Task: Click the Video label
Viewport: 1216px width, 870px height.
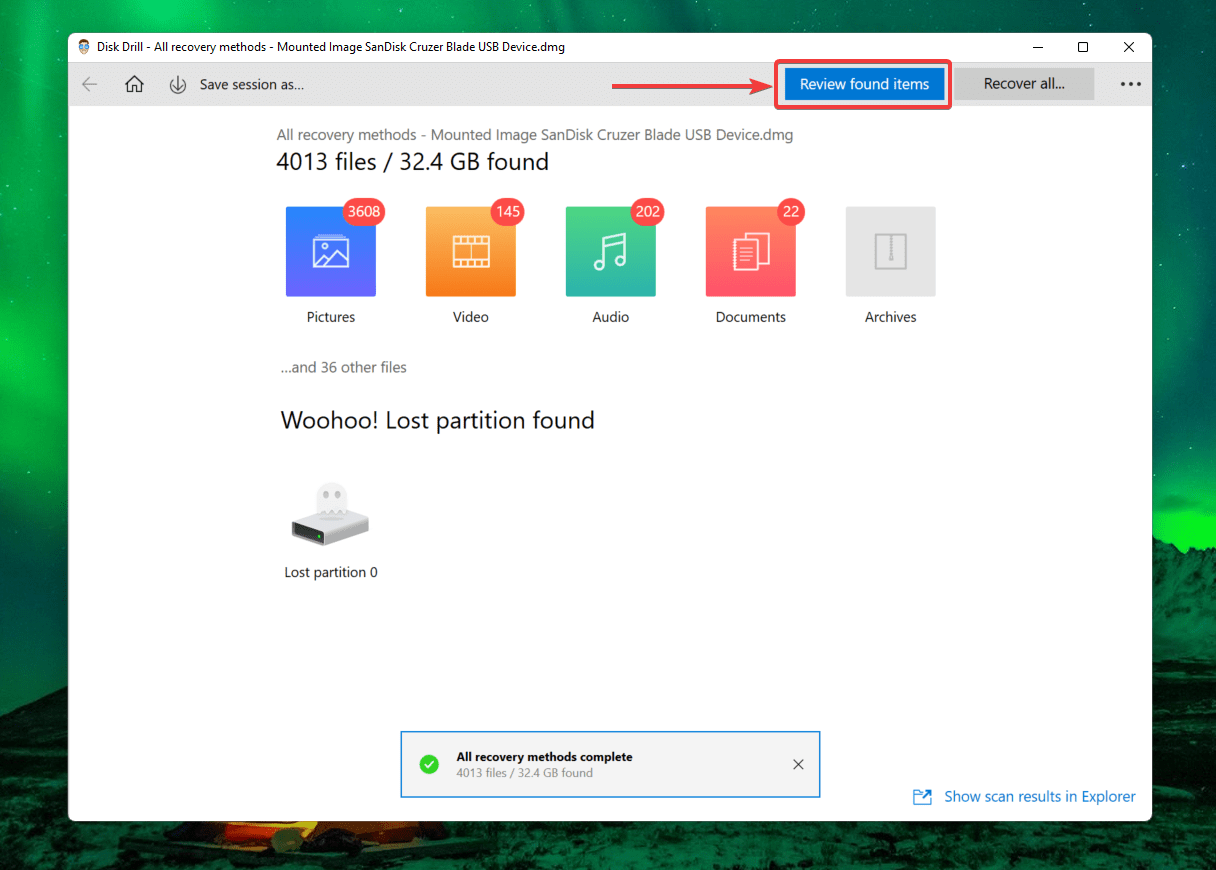Action: 471,317
